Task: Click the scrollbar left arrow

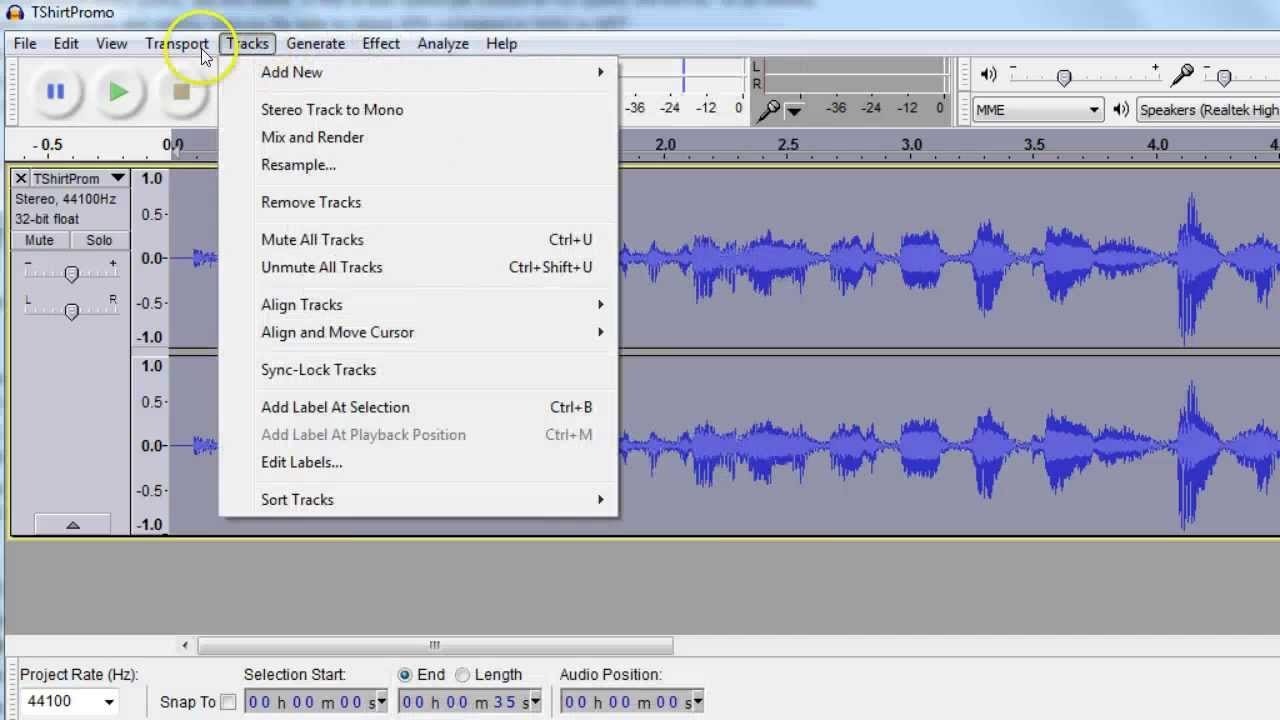Action: 184,645
